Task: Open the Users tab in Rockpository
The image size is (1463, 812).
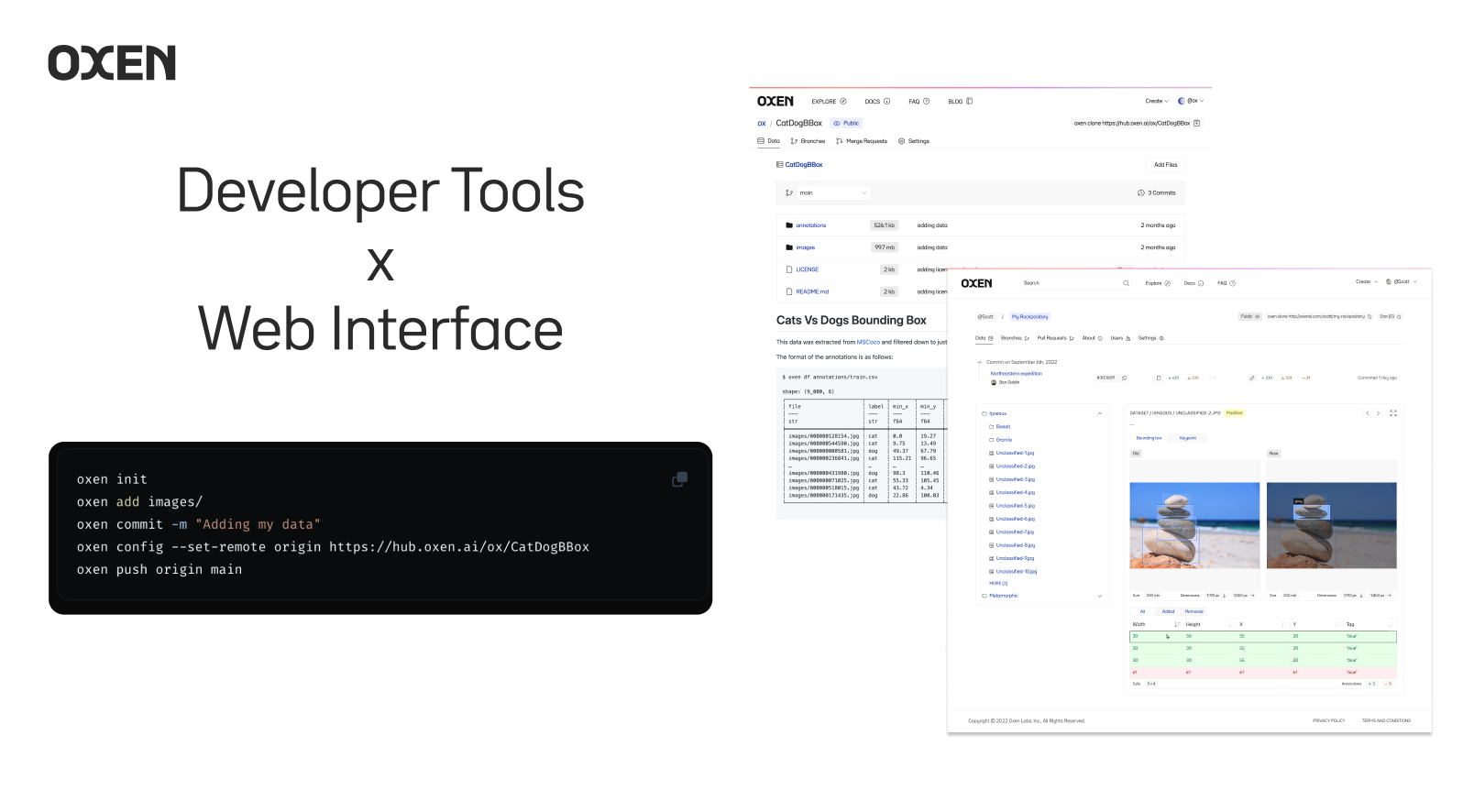Action: [x=1120, y=338]
